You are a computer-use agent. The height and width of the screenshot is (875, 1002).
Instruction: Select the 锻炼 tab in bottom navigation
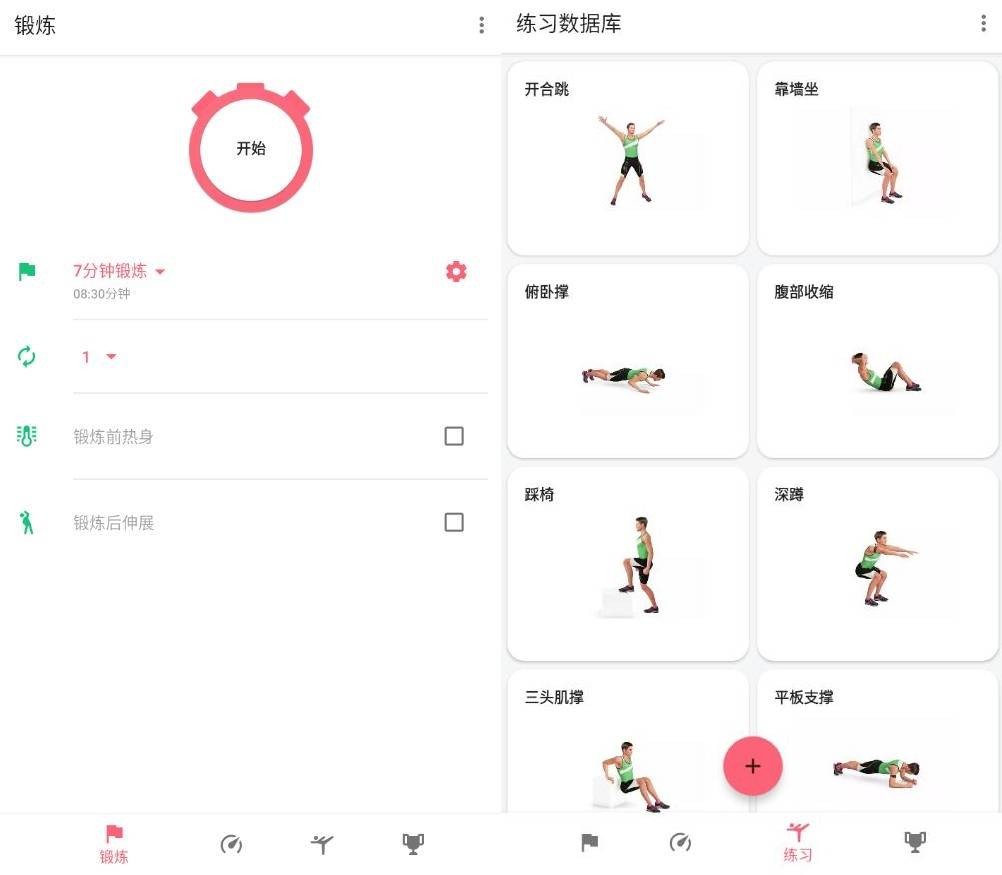114,844
